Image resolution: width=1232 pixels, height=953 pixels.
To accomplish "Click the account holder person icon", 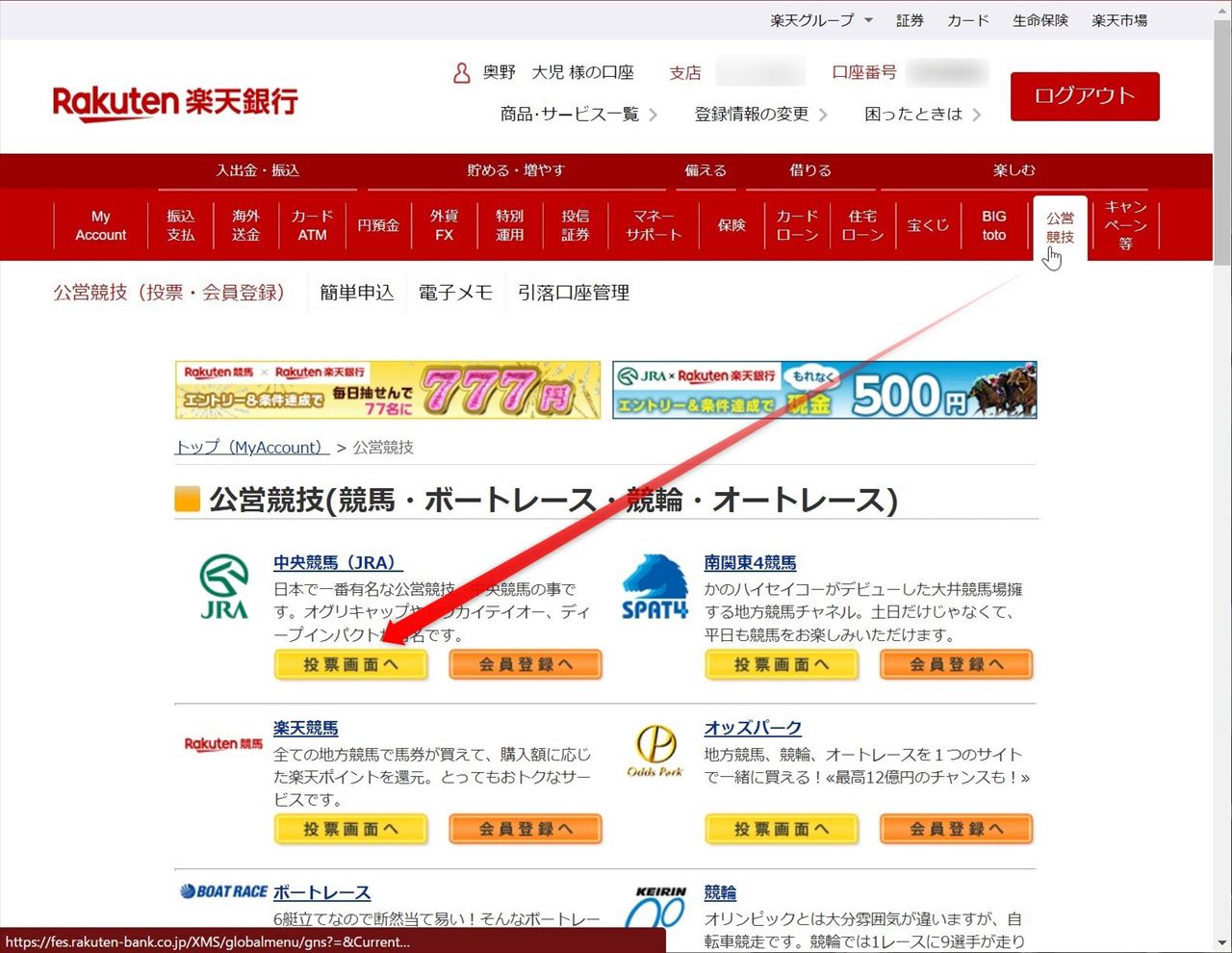I will click(x=462, y=72).
